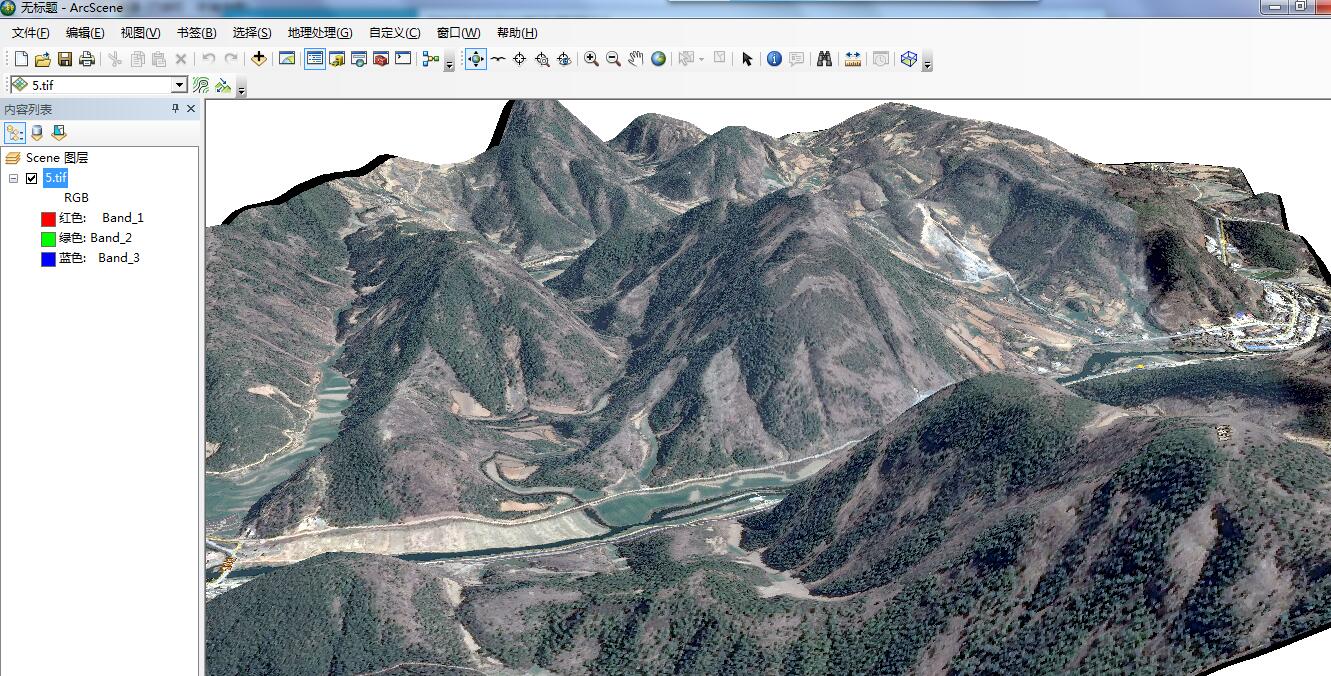Click the blue Band_3 color swatch
This screenshot has height=676, width=1331.
tap(48, 258)
